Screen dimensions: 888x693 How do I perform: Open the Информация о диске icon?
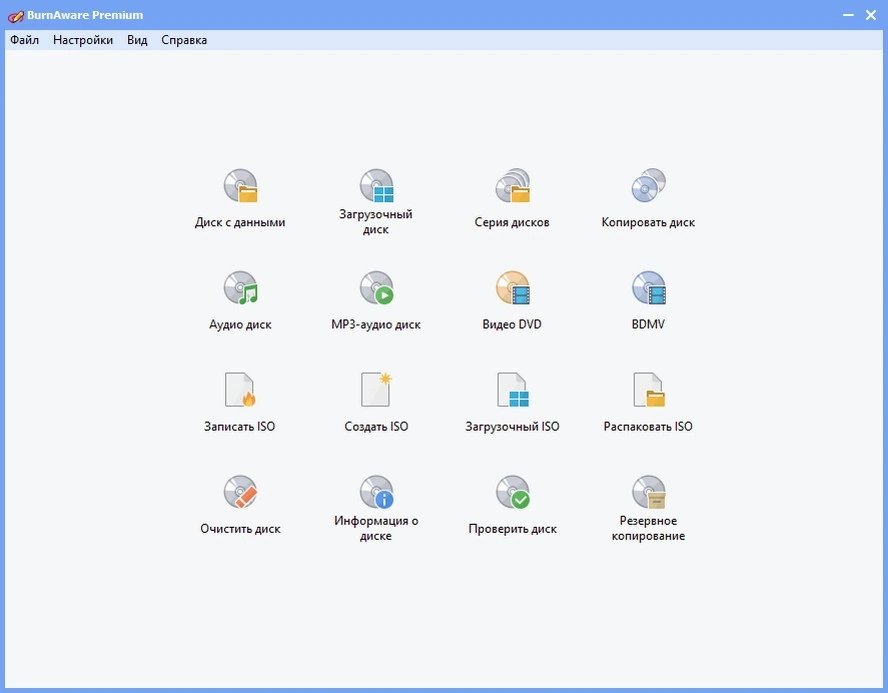(377, 491)
